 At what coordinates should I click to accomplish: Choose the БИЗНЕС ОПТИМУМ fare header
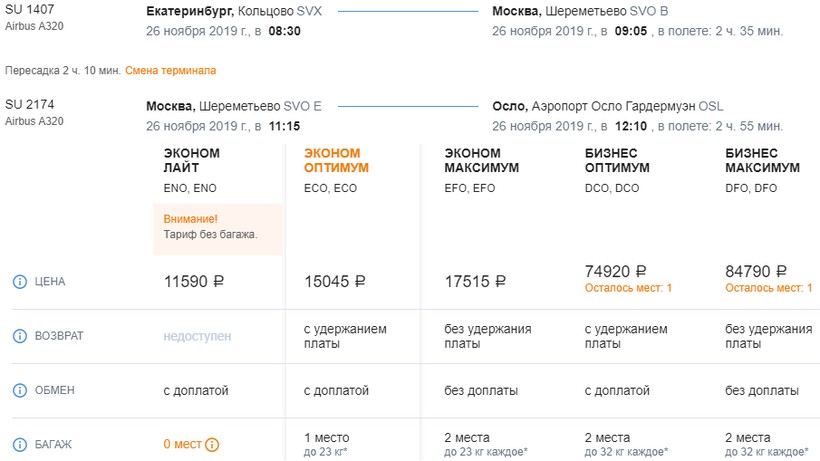617,160
